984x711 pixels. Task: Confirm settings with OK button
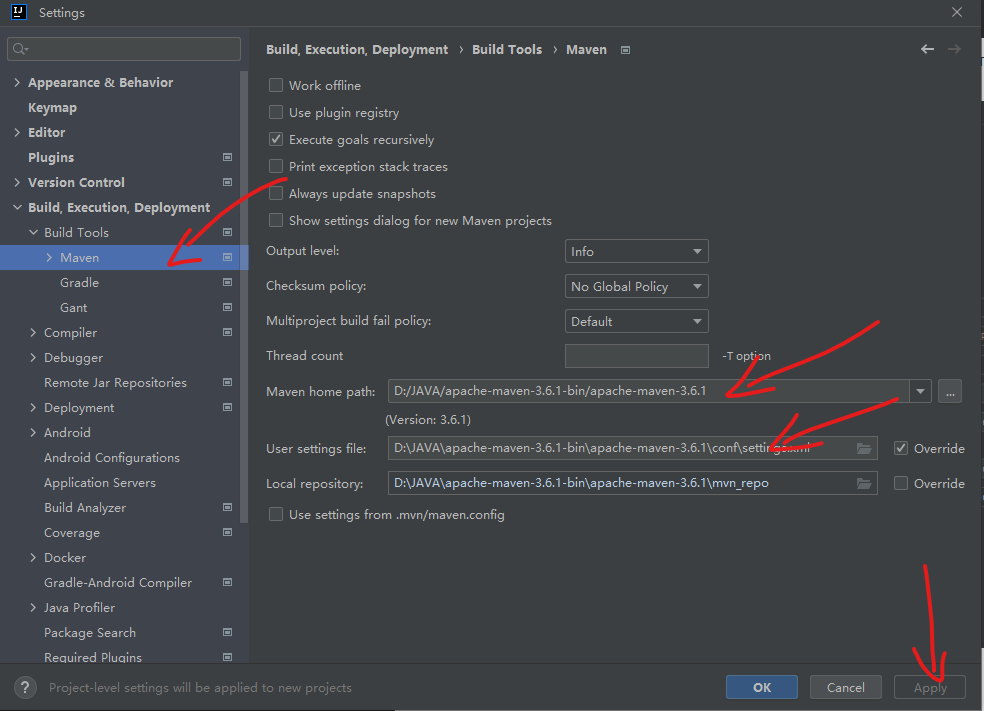coord(762,687)
